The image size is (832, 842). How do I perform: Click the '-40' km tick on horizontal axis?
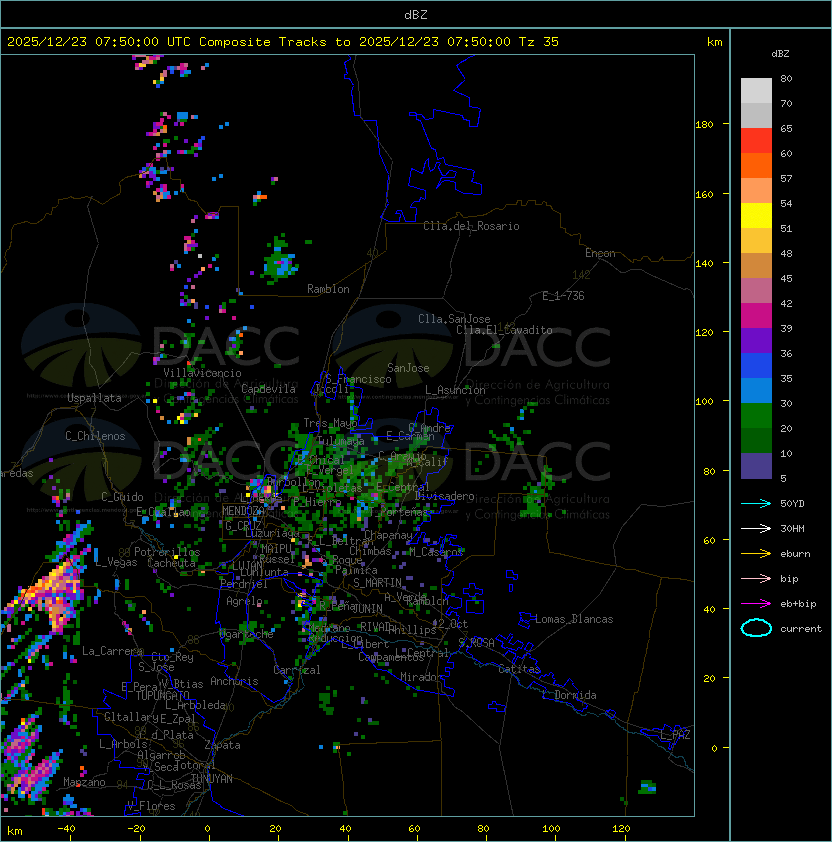coord(66,829)
